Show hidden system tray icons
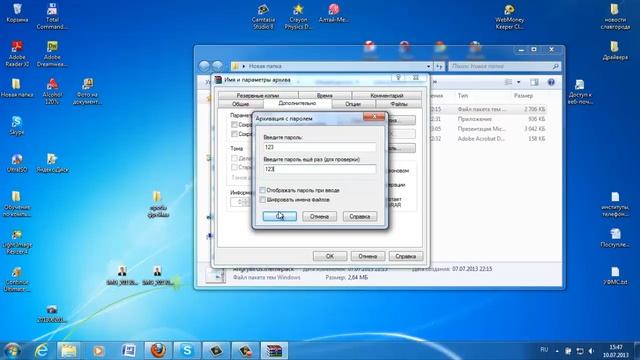 click(557, 351)
